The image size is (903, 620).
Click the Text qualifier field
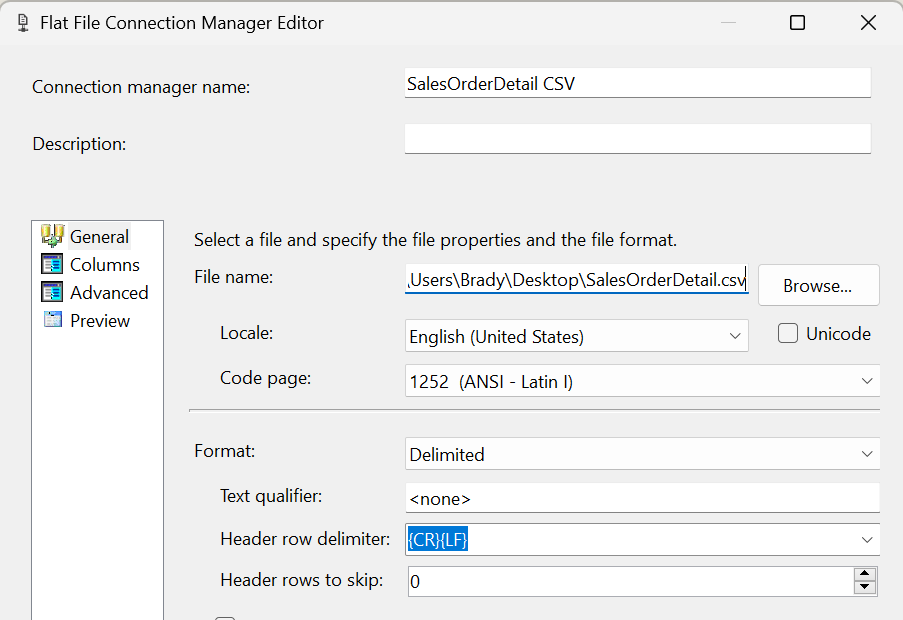(642, 498)
